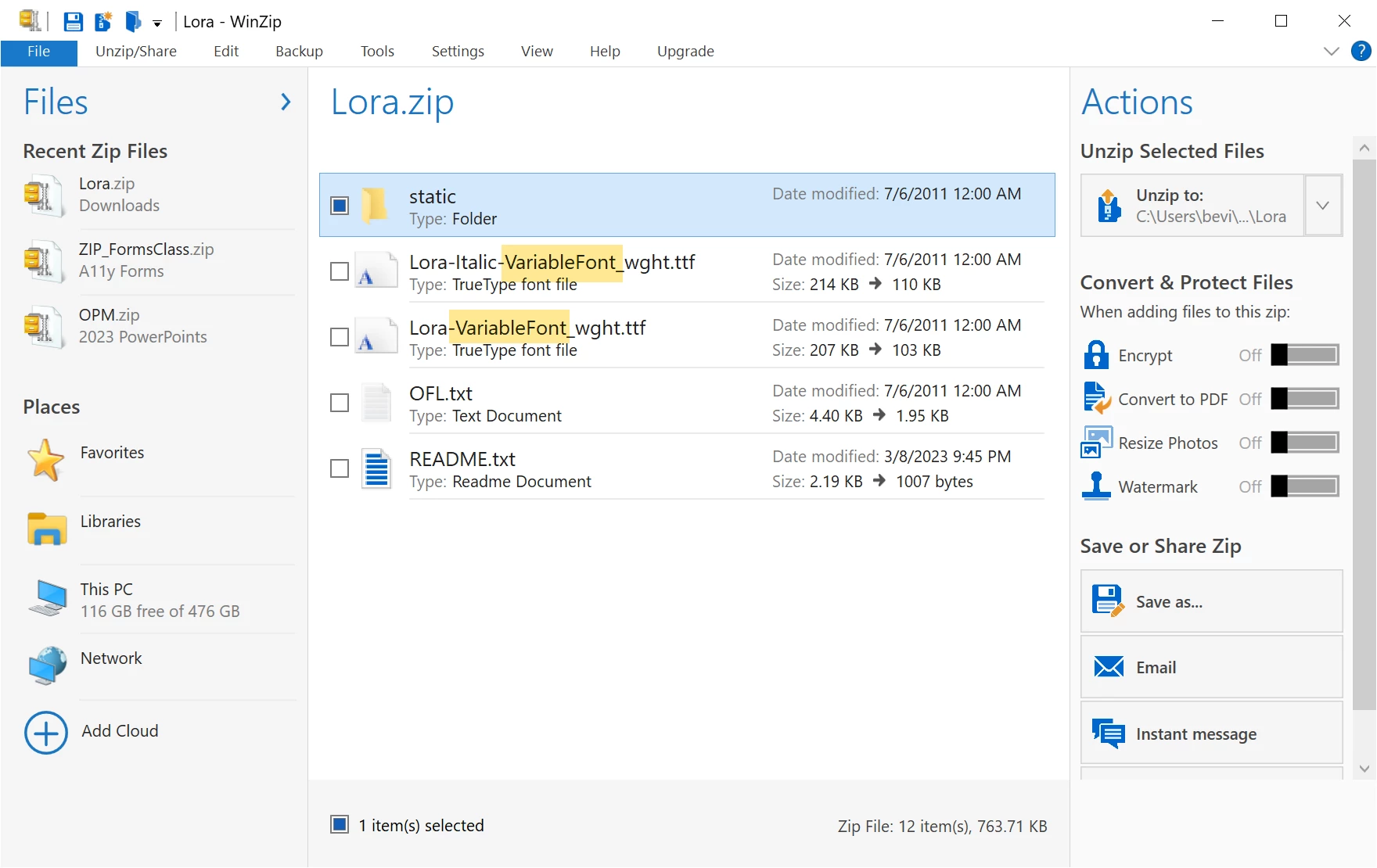Click the Add Cloud label

120,731
